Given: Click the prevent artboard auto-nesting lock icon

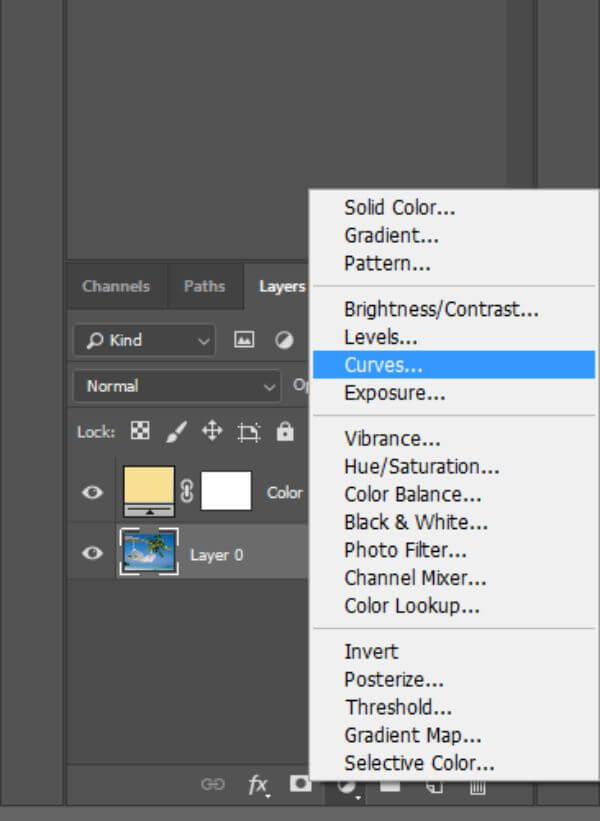Looking at the screenshot, I should point(249,432).
